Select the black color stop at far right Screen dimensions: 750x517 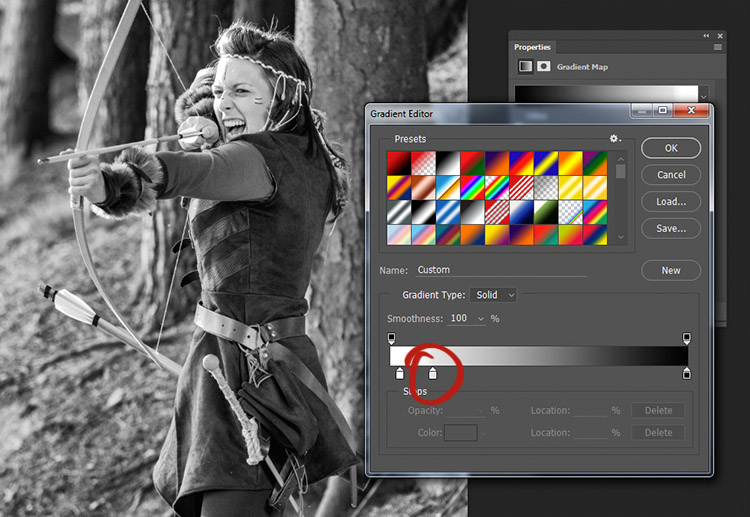tap(687, 374)
